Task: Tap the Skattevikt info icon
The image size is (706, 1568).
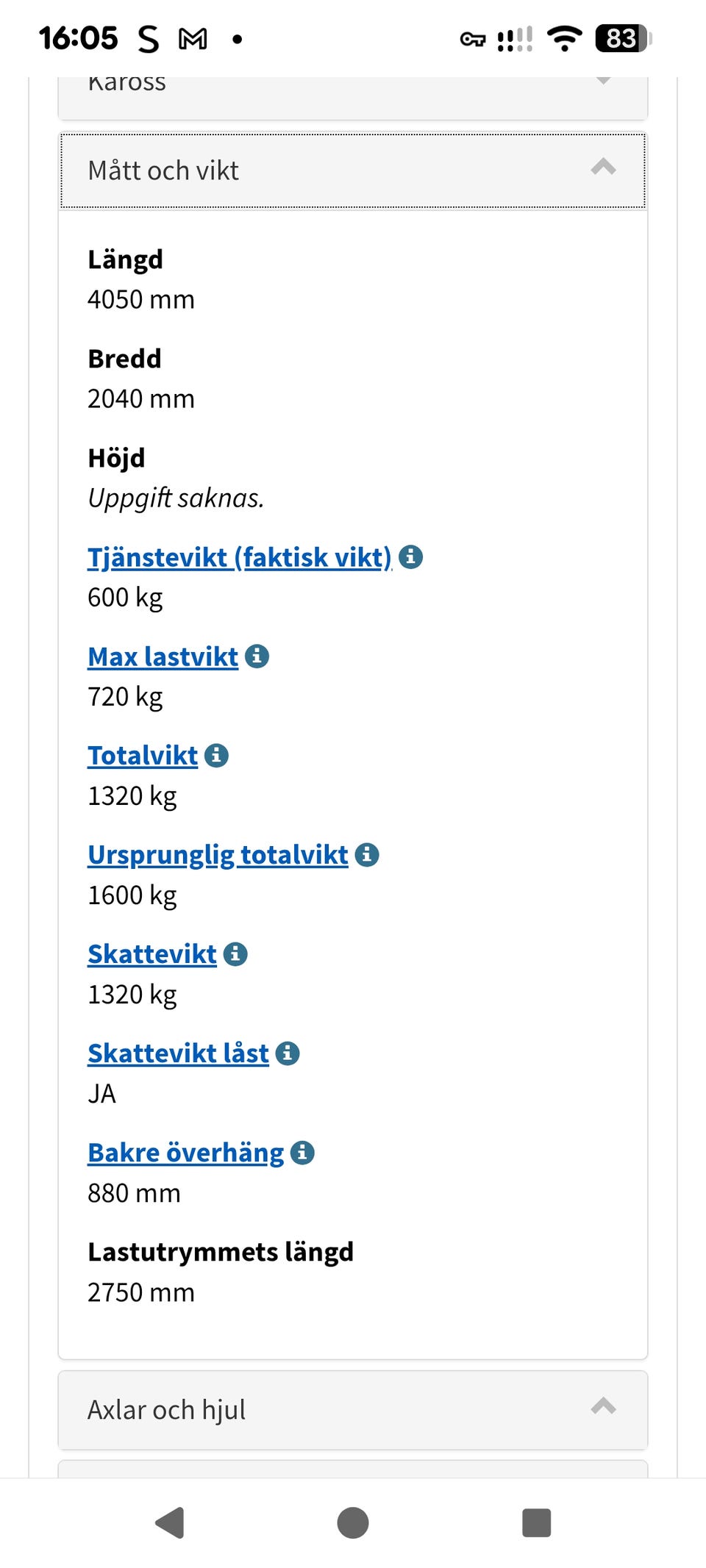Action: coord(235,954)
